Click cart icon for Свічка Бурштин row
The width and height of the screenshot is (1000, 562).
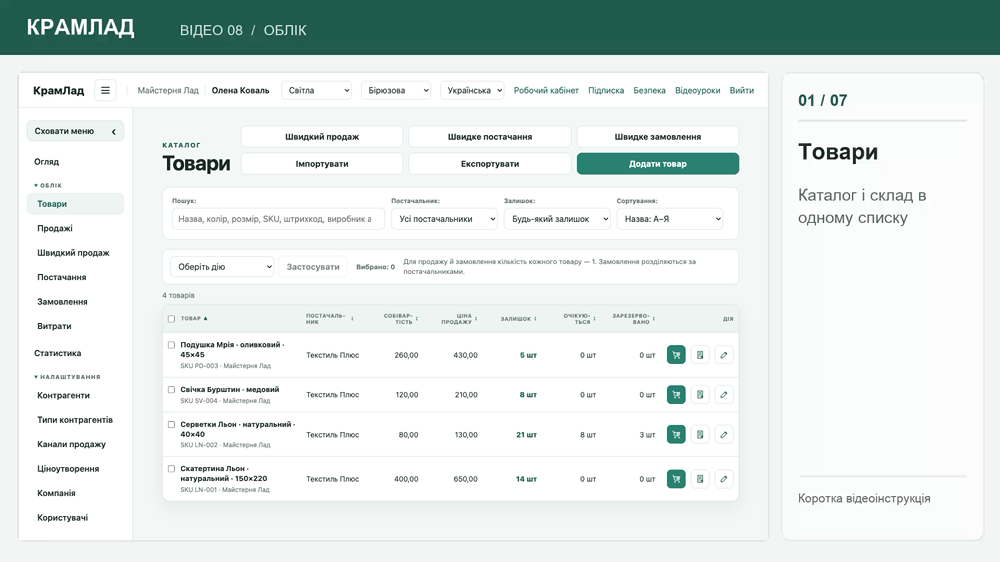(676, 394)
